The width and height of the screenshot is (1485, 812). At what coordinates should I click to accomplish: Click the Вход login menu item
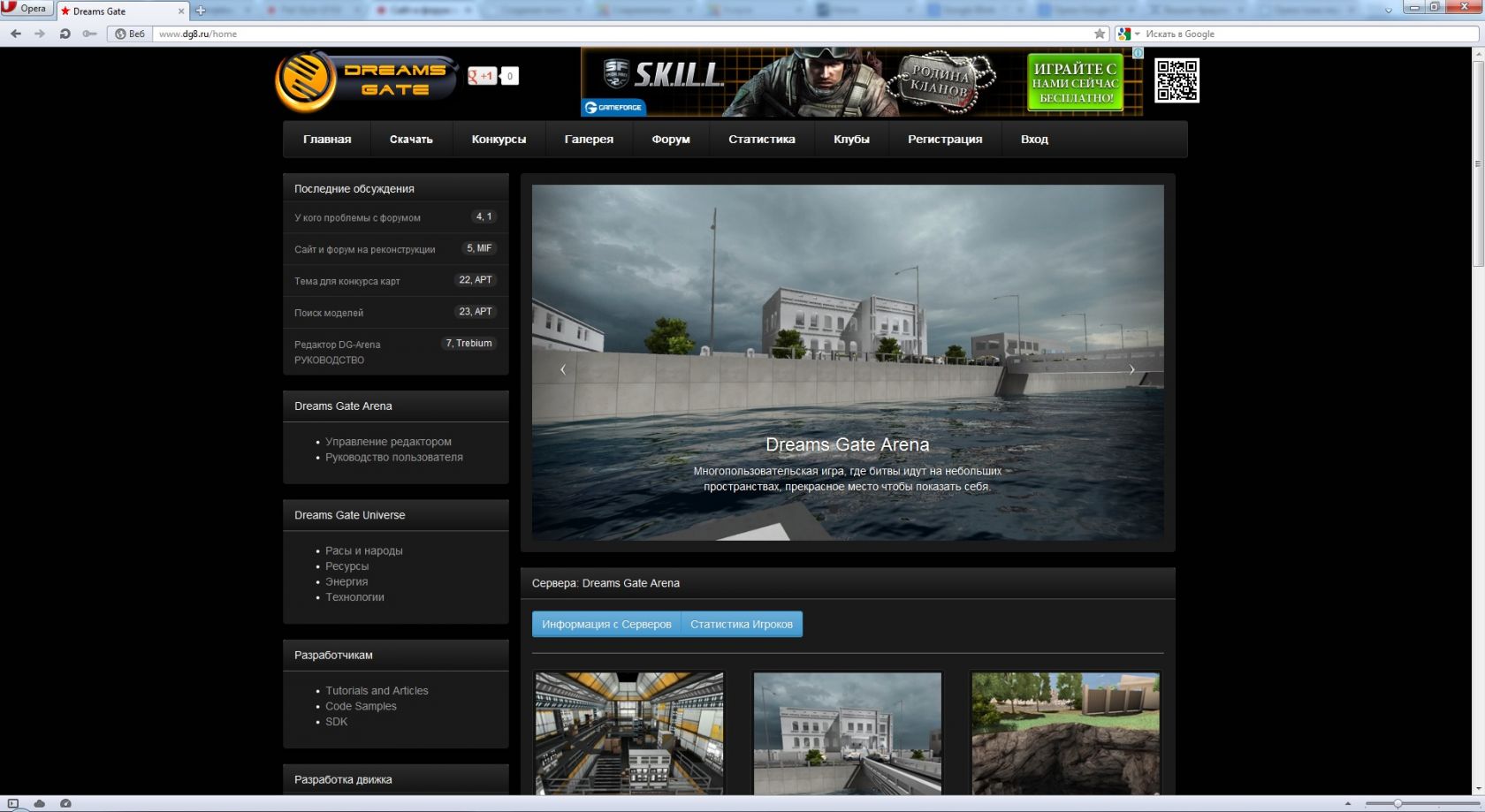pos(1034,140)
